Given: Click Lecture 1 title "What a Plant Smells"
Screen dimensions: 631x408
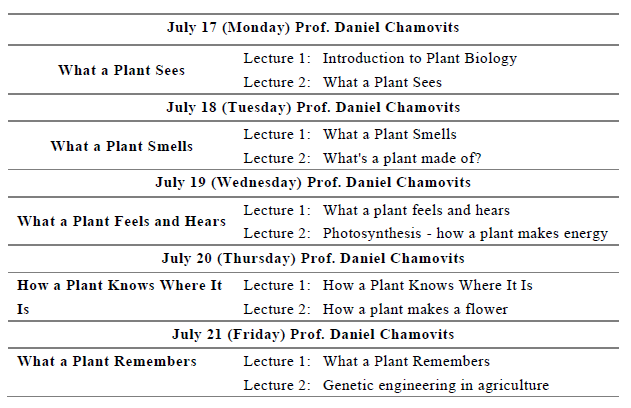Looking at the screenshot, I should [x=389, y=134].
